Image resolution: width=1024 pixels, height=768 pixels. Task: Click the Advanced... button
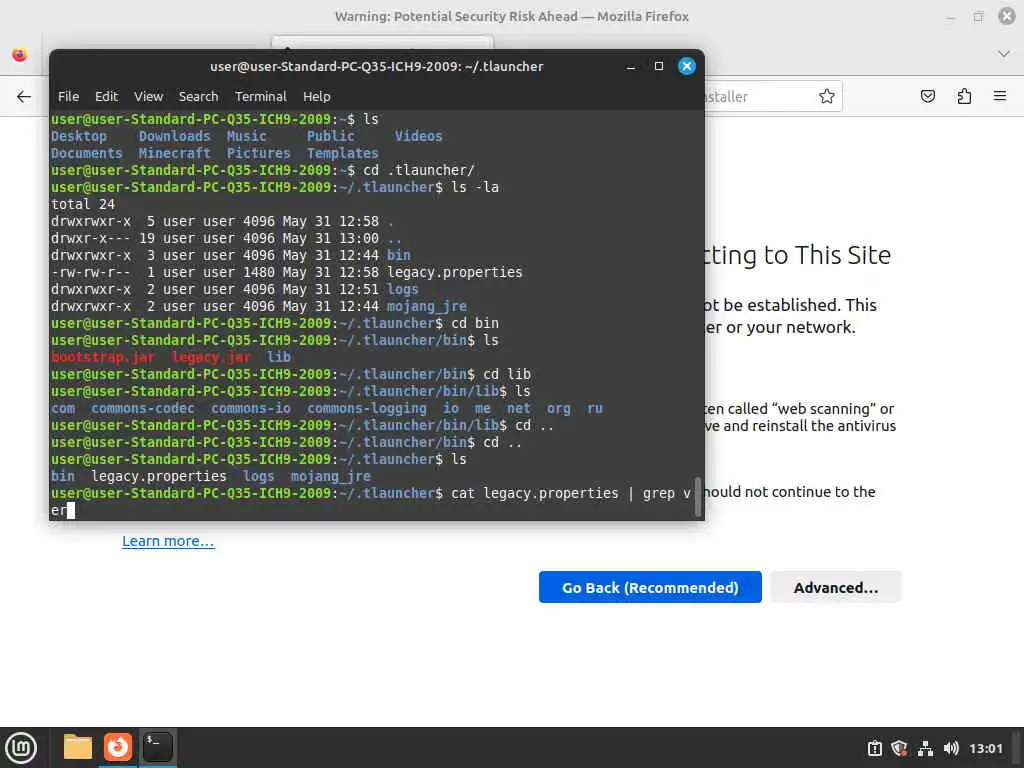[x=836, y=587]
